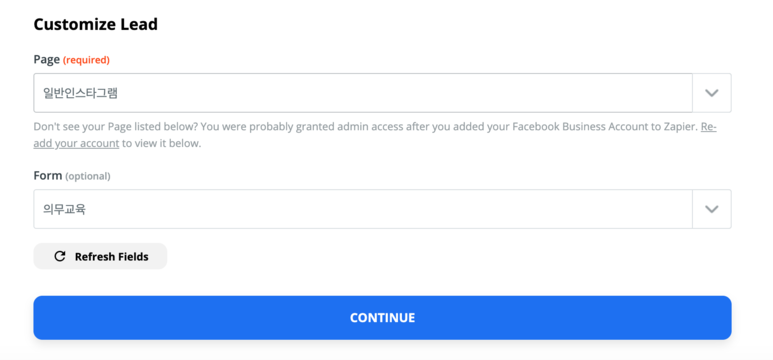Click the gray (optional) tag

[88, 176]
